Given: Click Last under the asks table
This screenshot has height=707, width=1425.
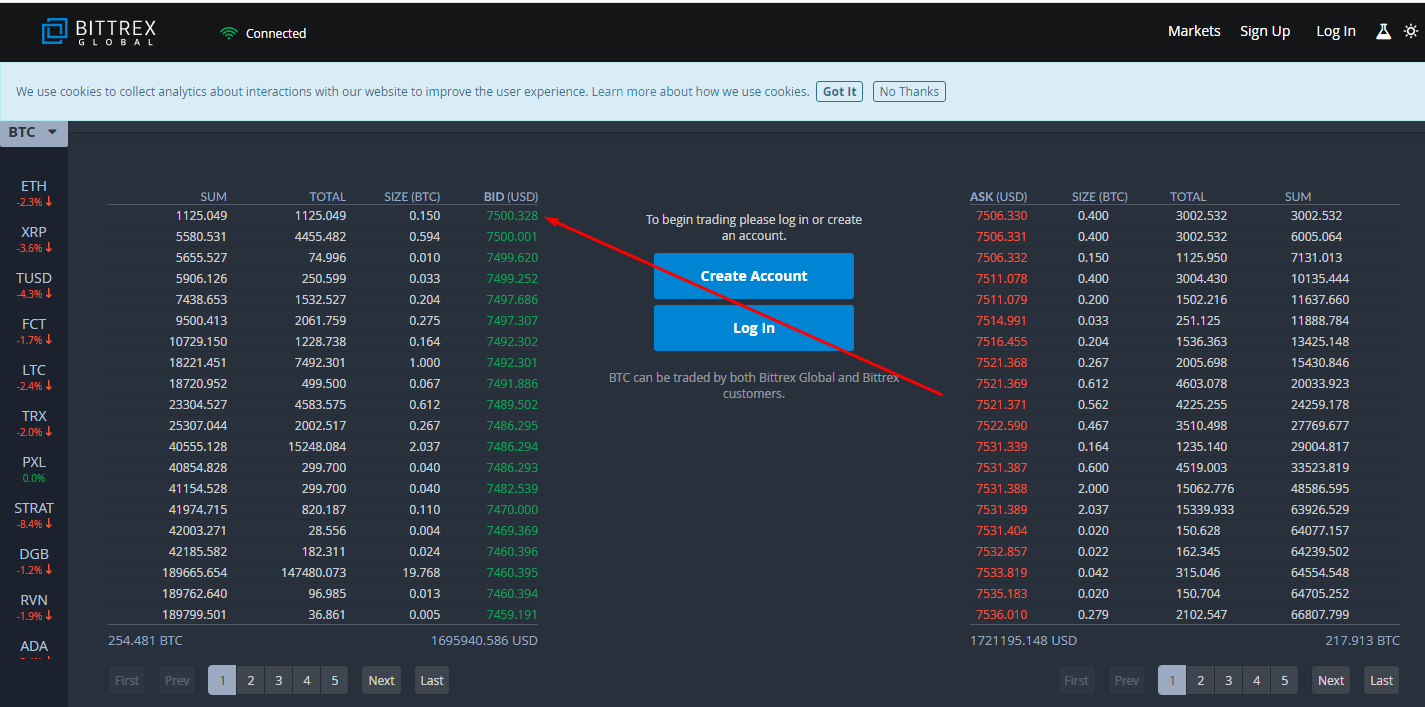Looking at the screenshot, I should [x=1382, y=680].
